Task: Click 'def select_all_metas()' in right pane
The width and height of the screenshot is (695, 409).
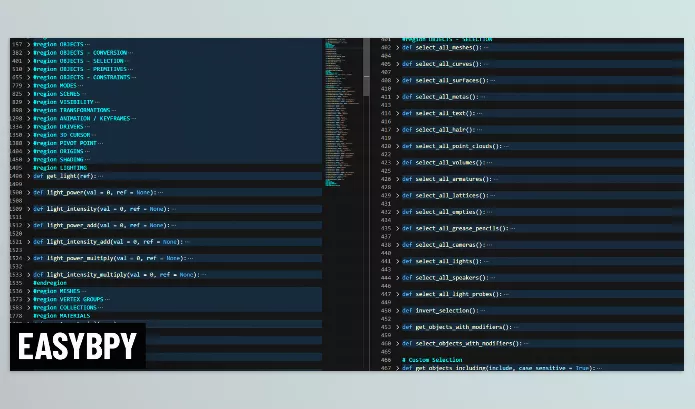Action: pos(440,97)
